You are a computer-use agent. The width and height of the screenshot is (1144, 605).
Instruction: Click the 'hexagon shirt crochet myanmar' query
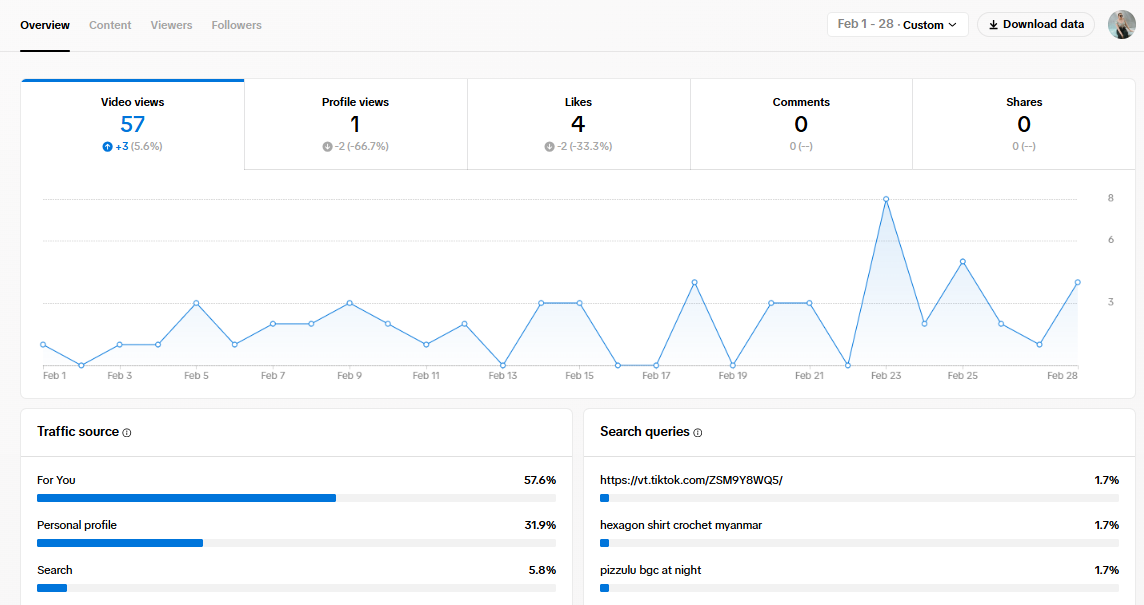681,525
